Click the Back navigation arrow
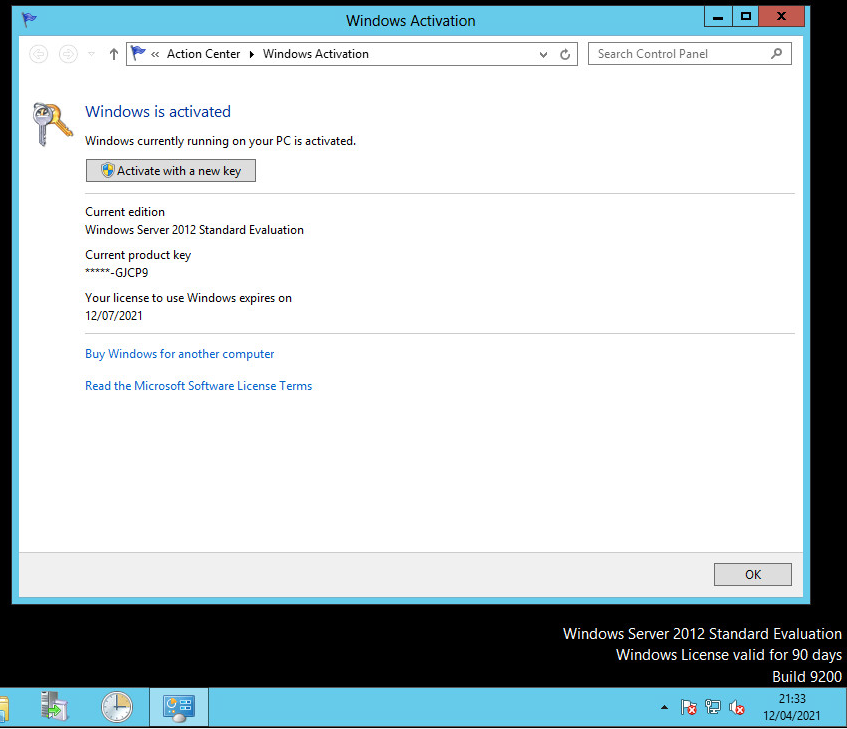The width and height of the screenshot is (847, 729). (38, 54)
